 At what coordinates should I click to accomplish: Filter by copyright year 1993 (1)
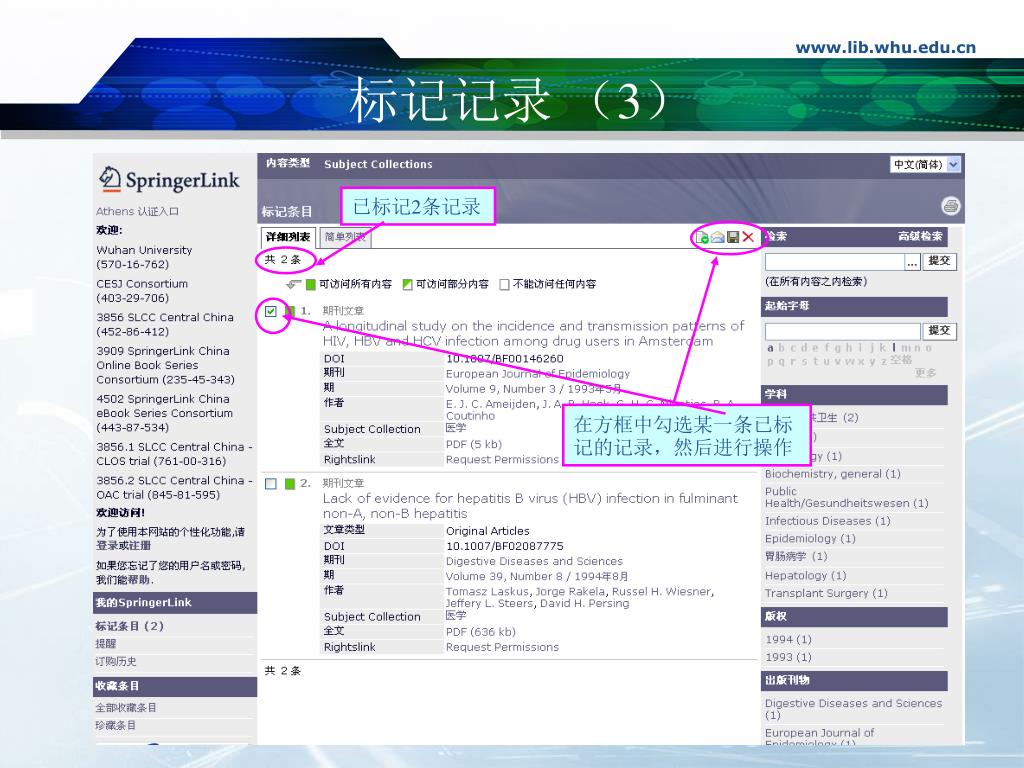(788, 657)
